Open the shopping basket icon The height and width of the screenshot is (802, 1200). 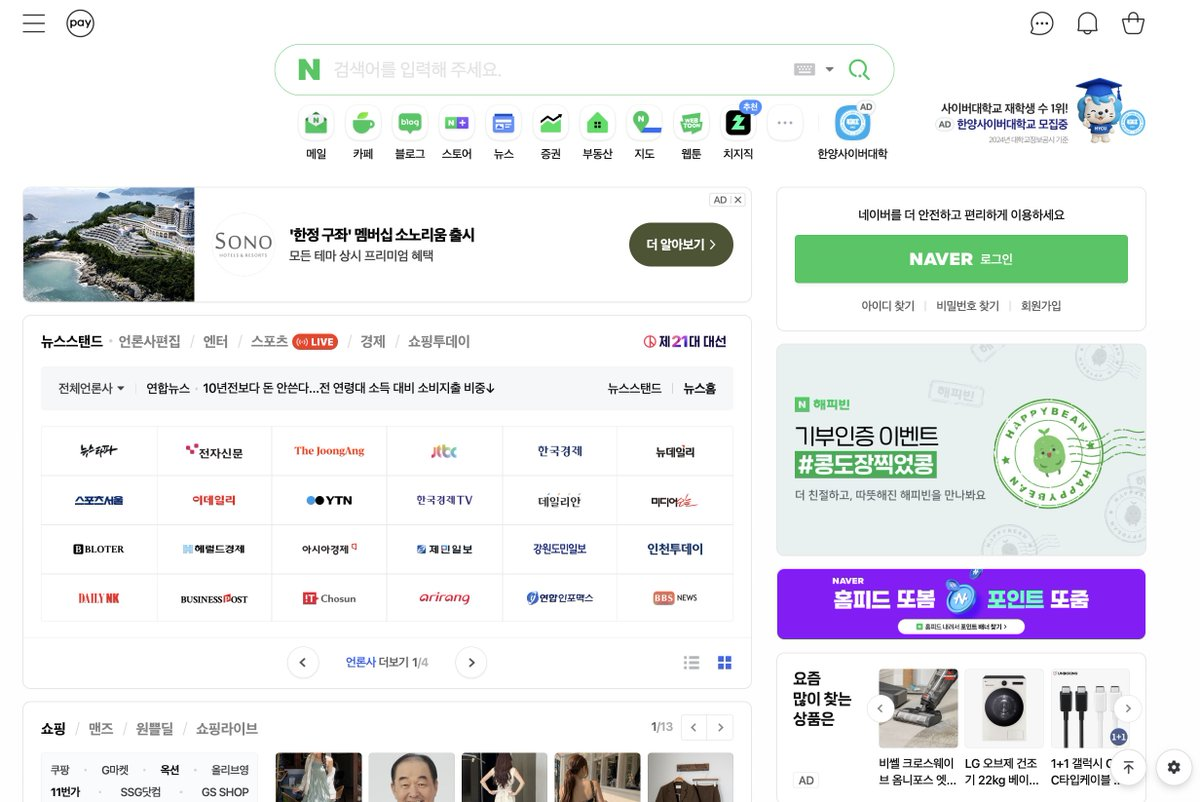tap(1133, 23)
